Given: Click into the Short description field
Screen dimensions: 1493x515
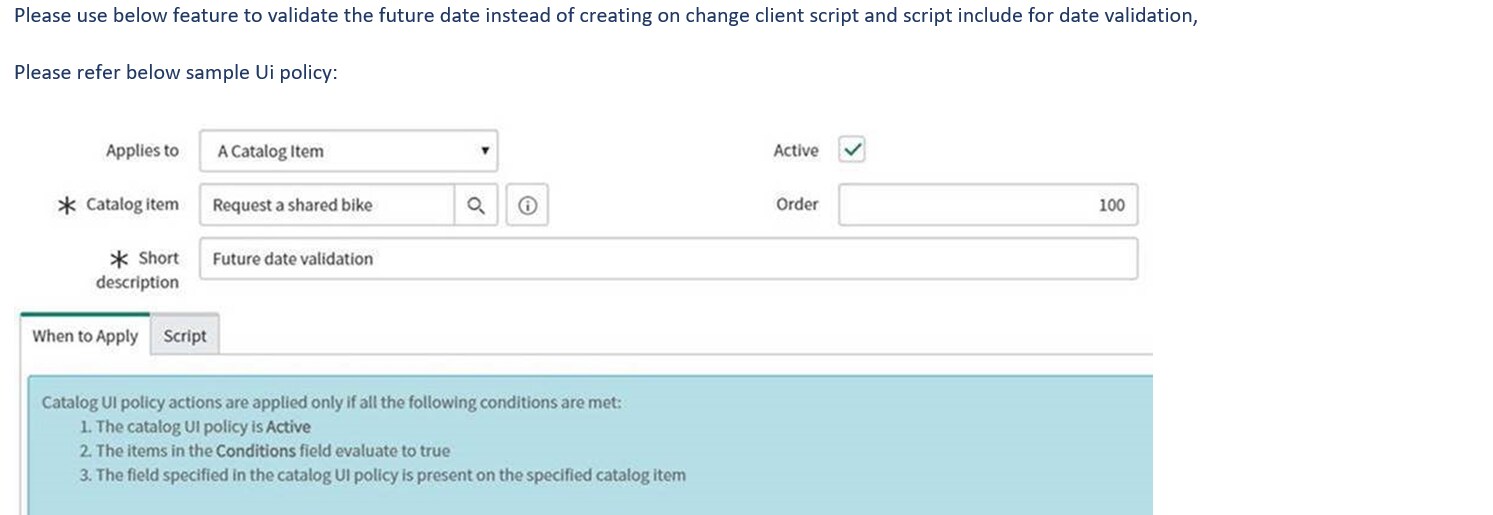Looking at the screenshot, I should coord(668,259).
